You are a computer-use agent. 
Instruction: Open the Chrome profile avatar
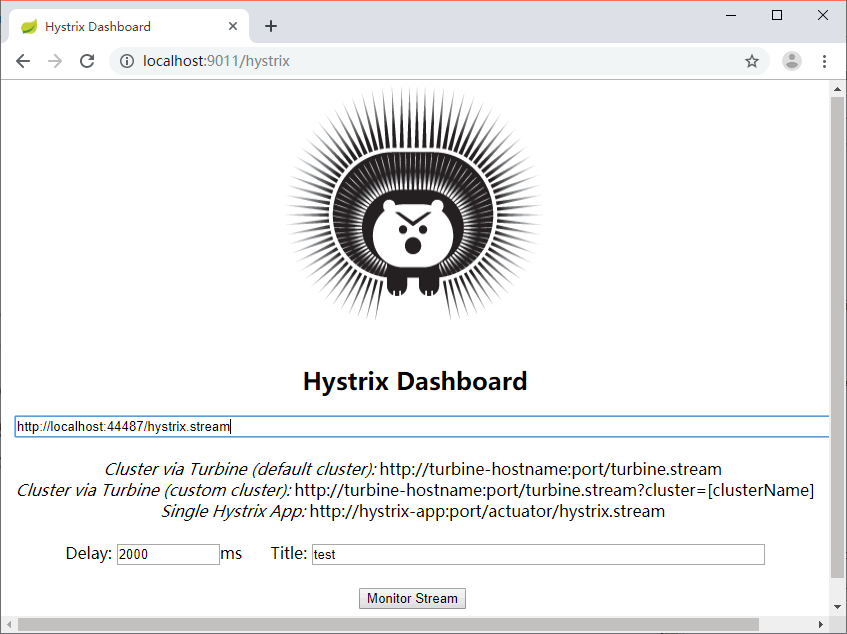pyautogui.click(x=791, y=61)
